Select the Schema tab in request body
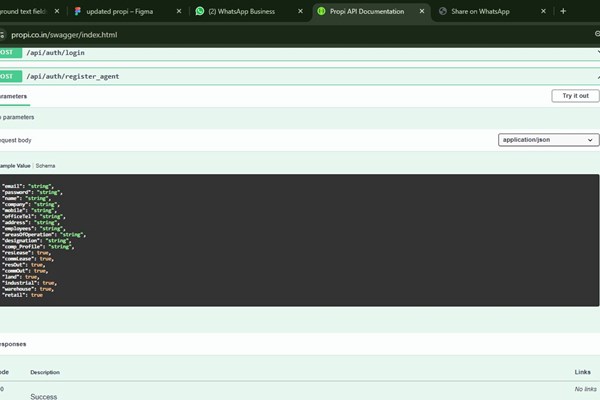Image resolution: width=600 pixels, height=400 pixels. coord(47,165)
